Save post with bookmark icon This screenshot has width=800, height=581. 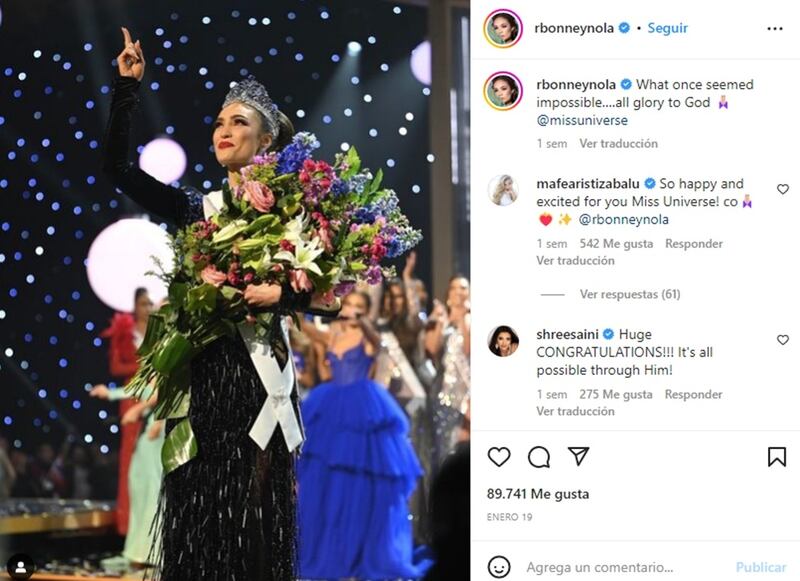point(777,457)
